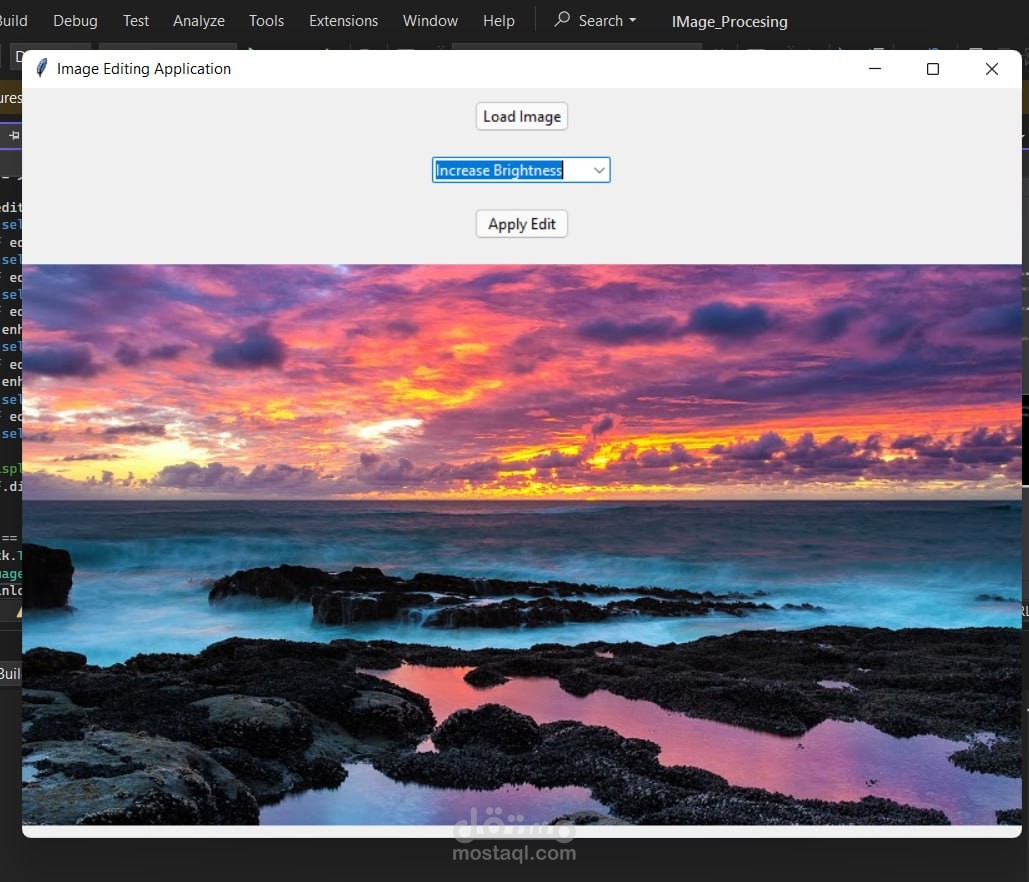Close the Image Editing Application window
The height and width of the screenshot is (882, 1029).
click(x=992, y=69)
